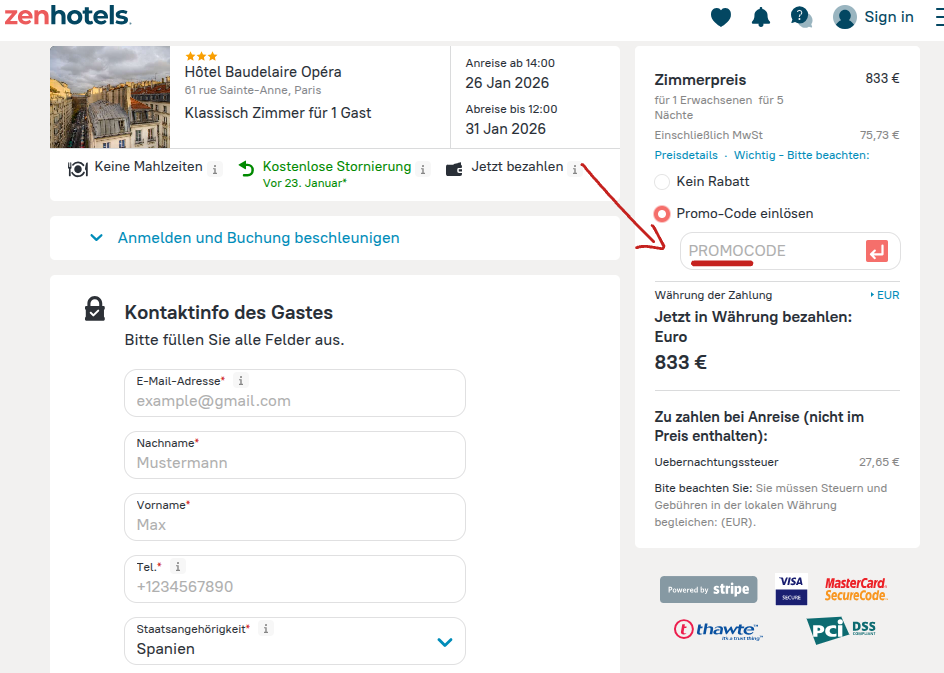Submit promo code with red enter button
The height and width of the screenshot is (673, 944).
tap(877, 251)
